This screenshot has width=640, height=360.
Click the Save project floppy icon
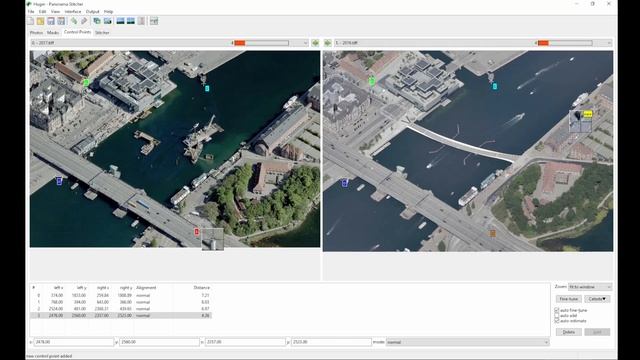pos(51,21)
